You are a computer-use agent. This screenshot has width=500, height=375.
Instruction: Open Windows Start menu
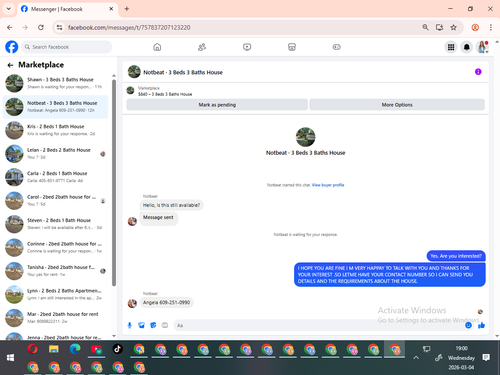pos(10,358)
